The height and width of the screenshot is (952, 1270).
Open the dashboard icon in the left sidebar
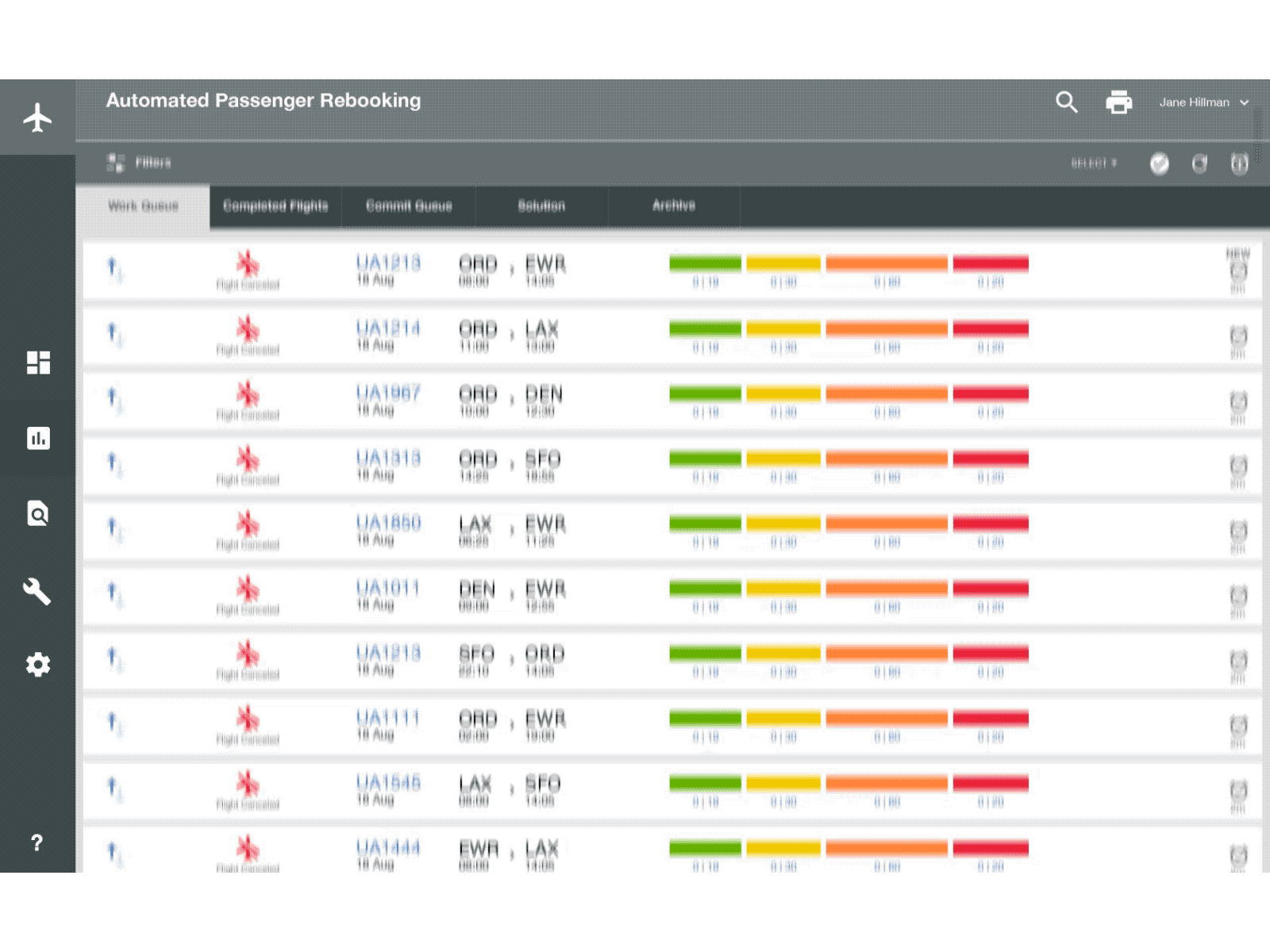(x=37, y=363)
